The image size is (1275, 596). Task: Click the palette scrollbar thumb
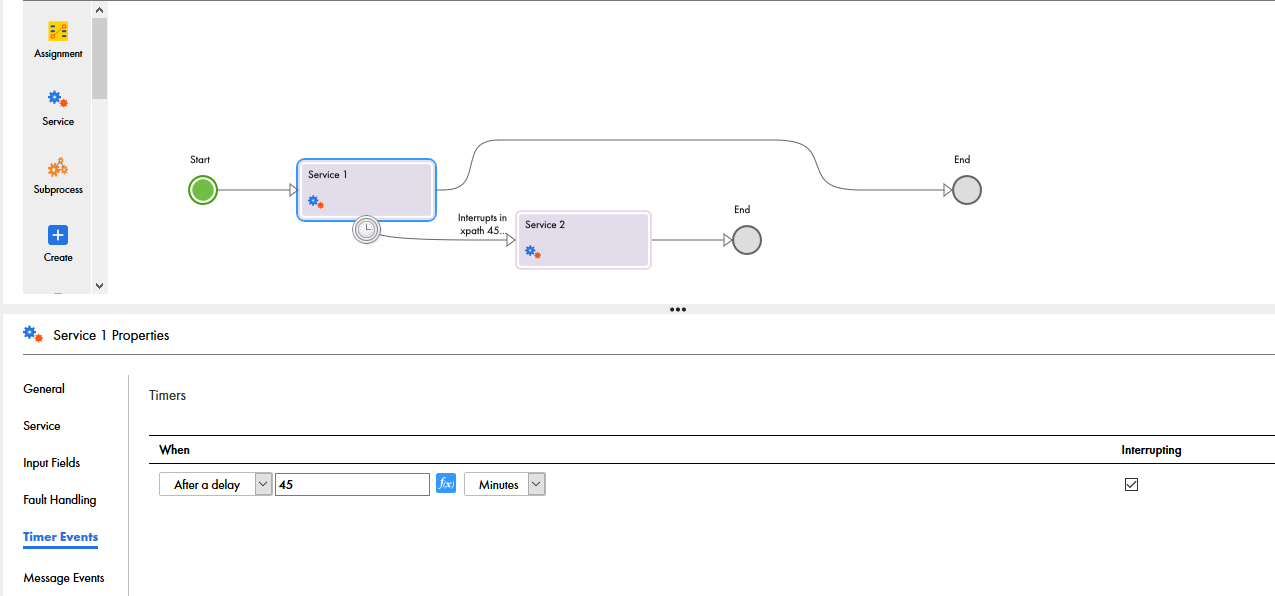[x=99, y=58]
